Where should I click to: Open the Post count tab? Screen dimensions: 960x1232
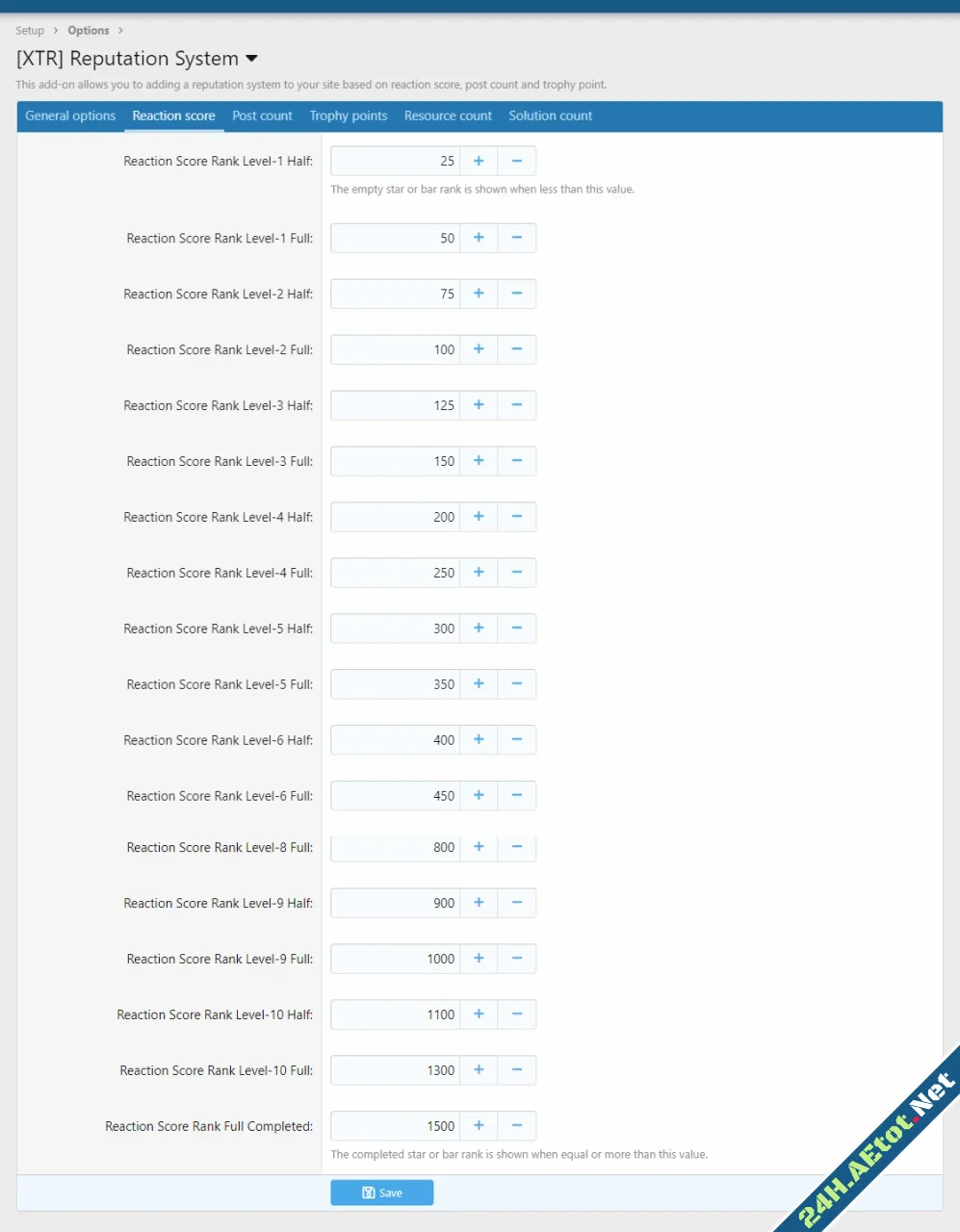[262, 115]
